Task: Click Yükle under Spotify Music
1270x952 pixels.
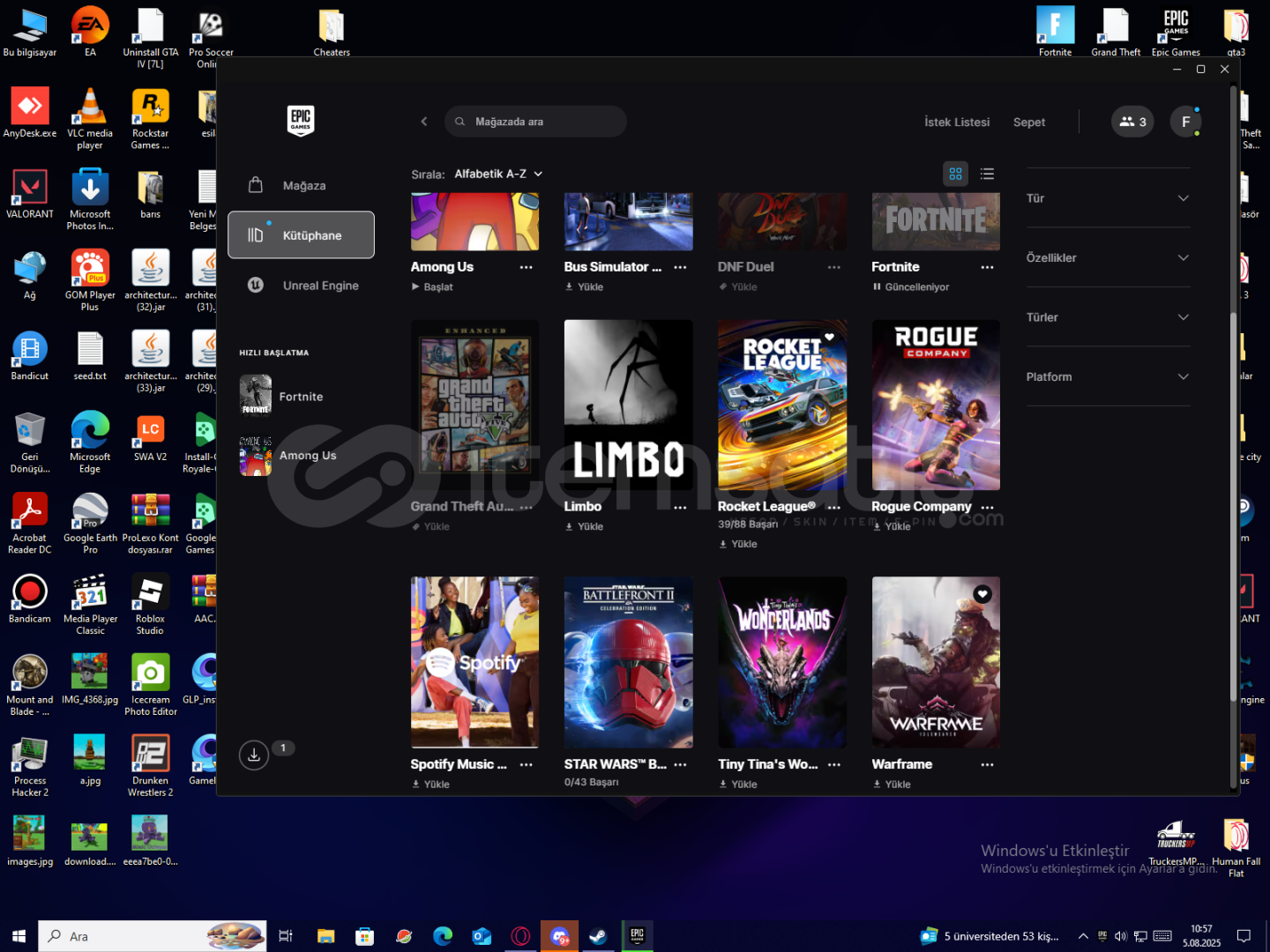Action: [x=430, y=784]
